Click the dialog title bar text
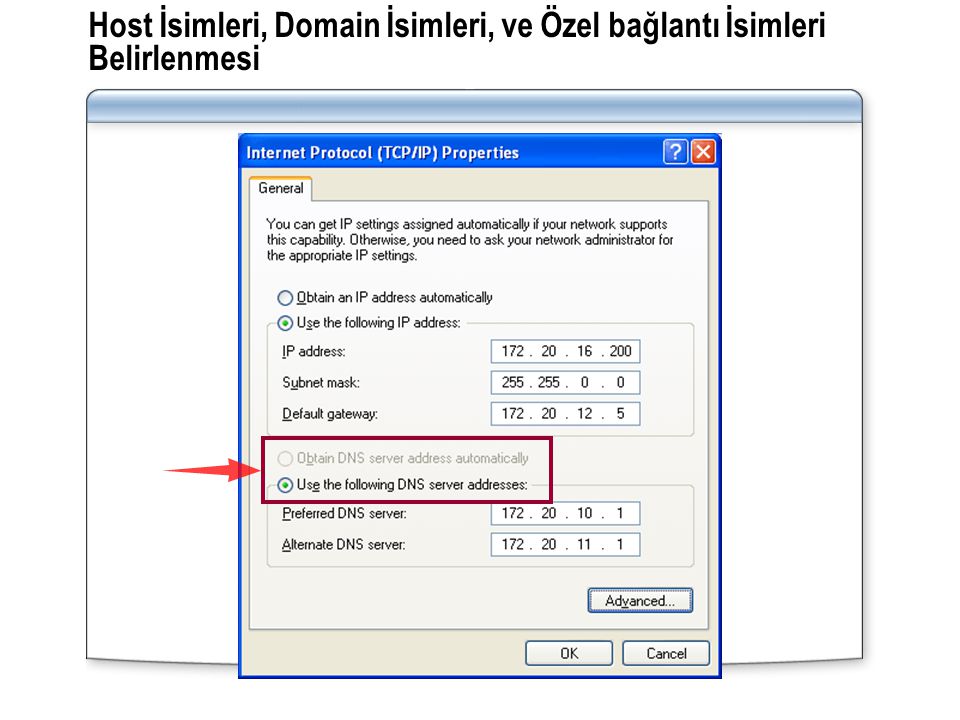 pos(382,152)
